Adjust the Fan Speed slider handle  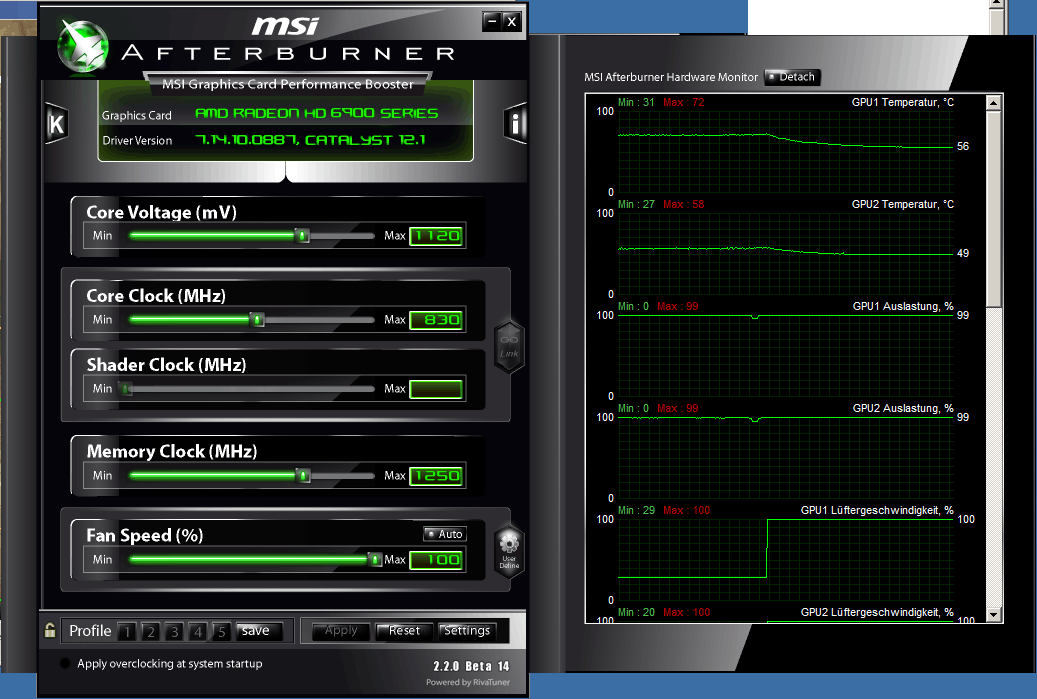tap(375, 559)
